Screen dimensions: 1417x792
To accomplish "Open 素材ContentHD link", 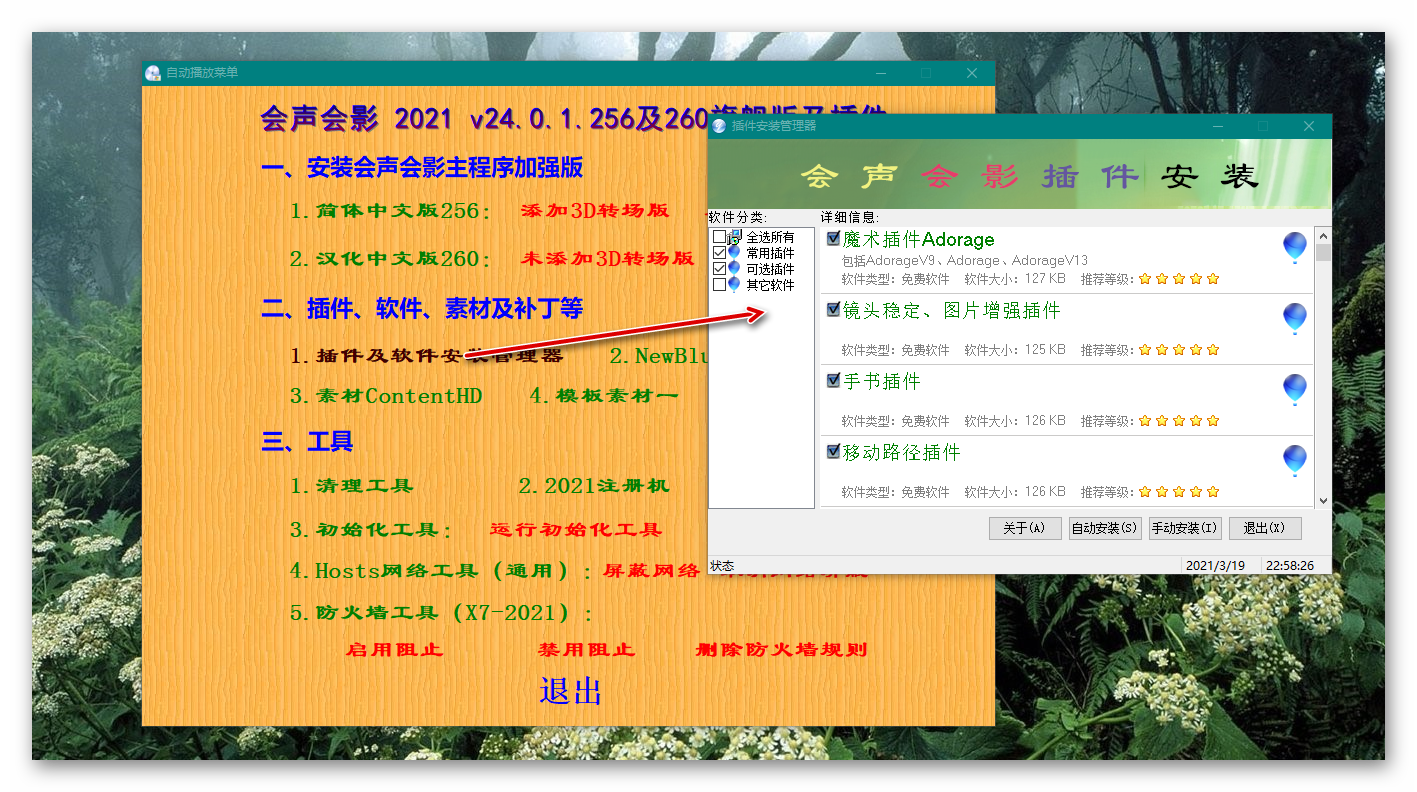I will 386,396.
